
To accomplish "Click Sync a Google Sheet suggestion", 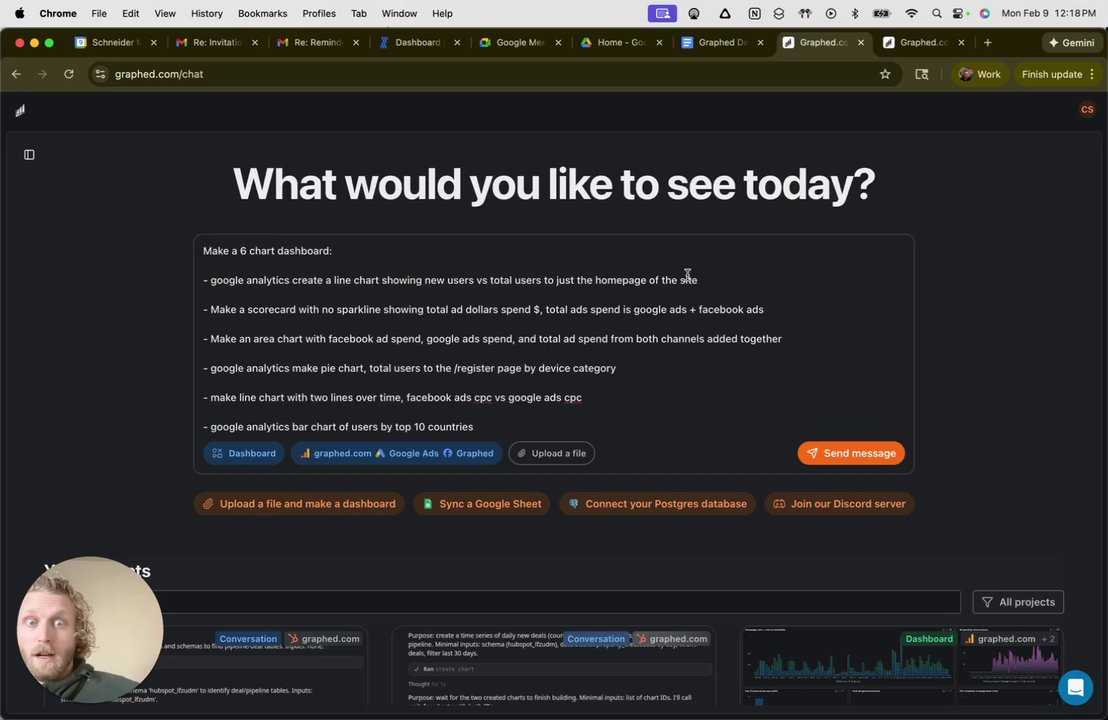I will coord(482,504).
